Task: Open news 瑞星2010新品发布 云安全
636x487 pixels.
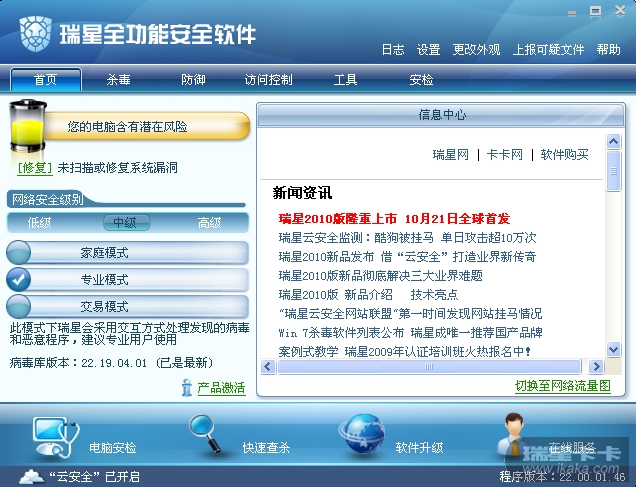Action: [x=408, y=257]
